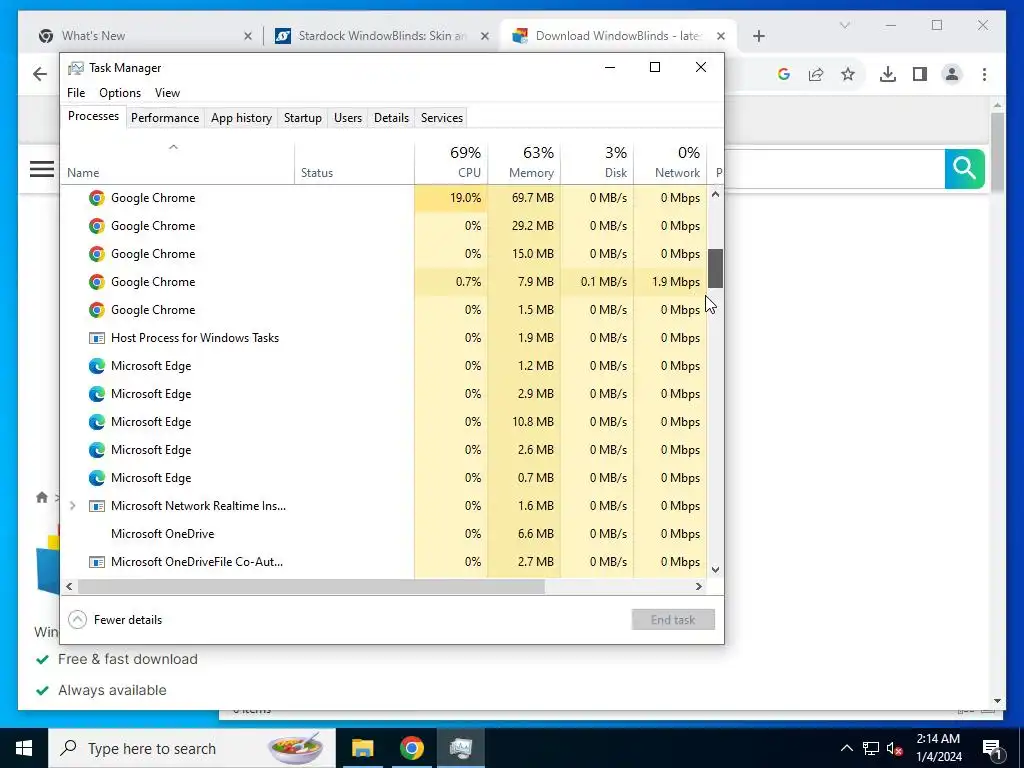This screenshot has height=768, width=1024.
Task: Sort processes by Name column header
Action: pos(178,163)
